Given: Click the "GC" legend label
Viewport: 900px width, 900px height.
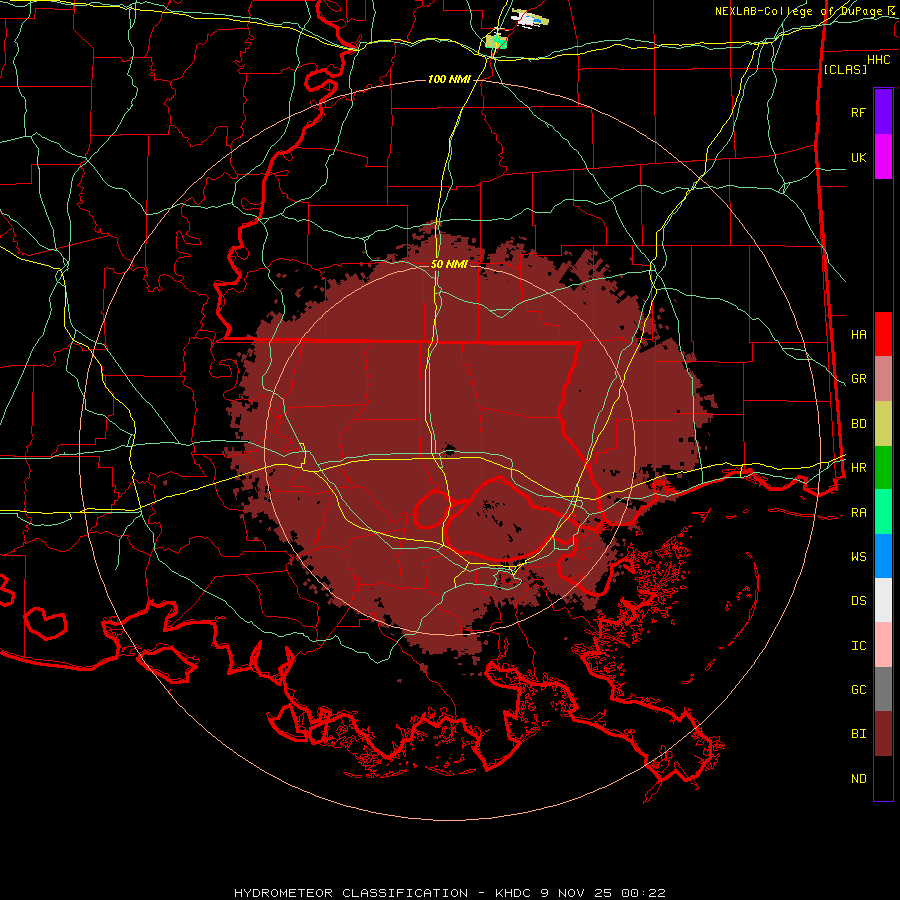Looking at the screenshot, I should click(x=858, y=690).
